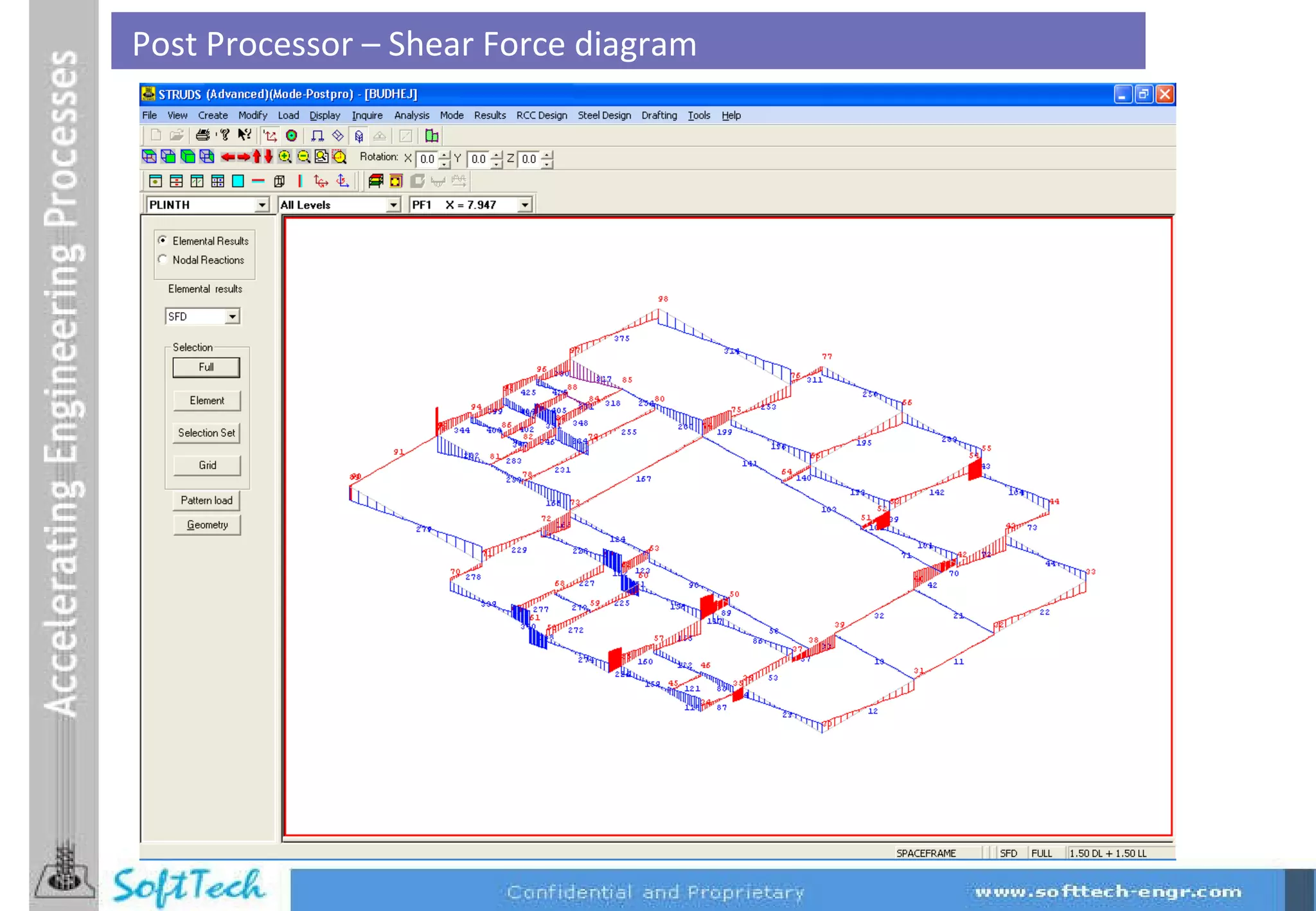The width and height of the screenshot is (1316, 911).
Task: Click the 3D building frame icon
Action: [x=359, y=136]
